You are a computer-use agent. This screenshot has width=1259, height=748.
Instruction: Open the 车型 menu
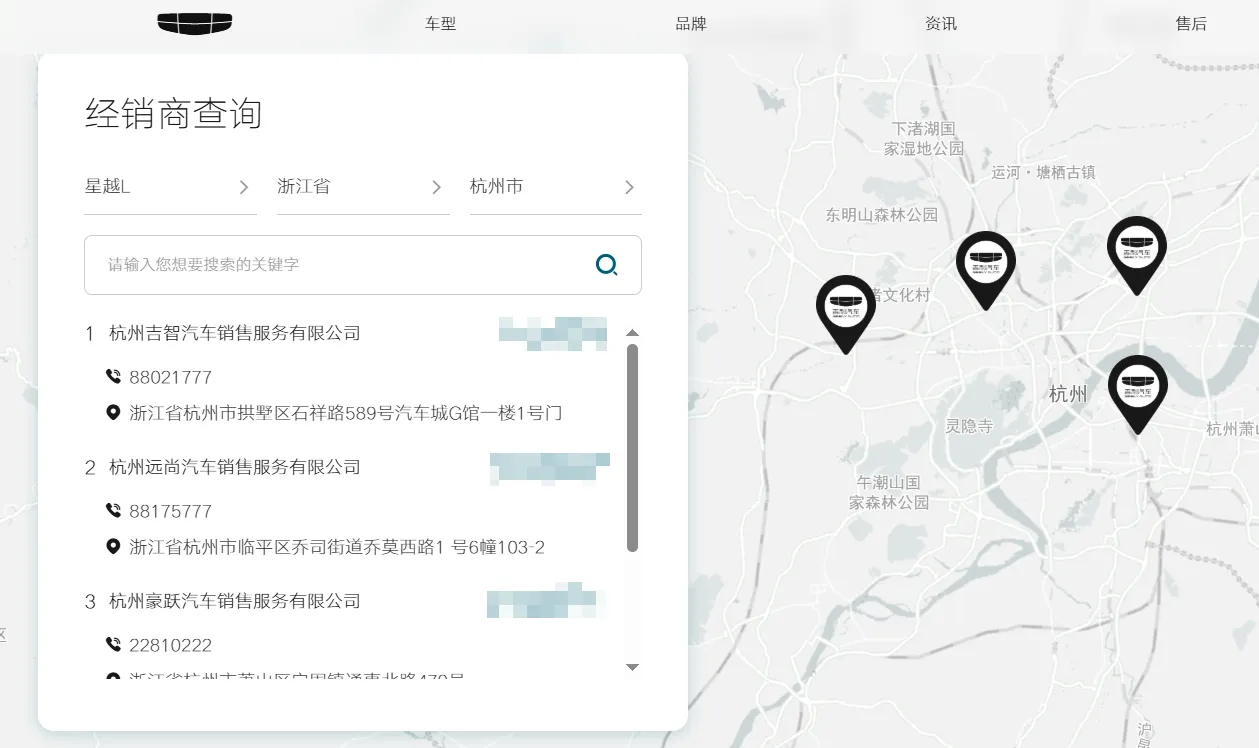[x=440, y=23]
